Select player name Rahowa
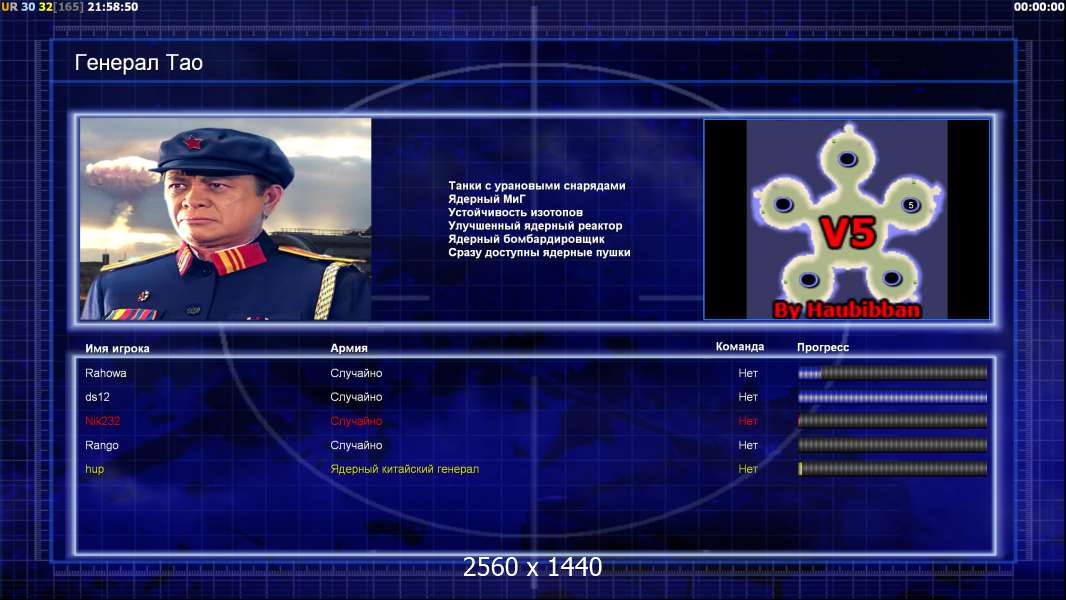Viewport: 1066px width, 600px height. tap(105, 373)
